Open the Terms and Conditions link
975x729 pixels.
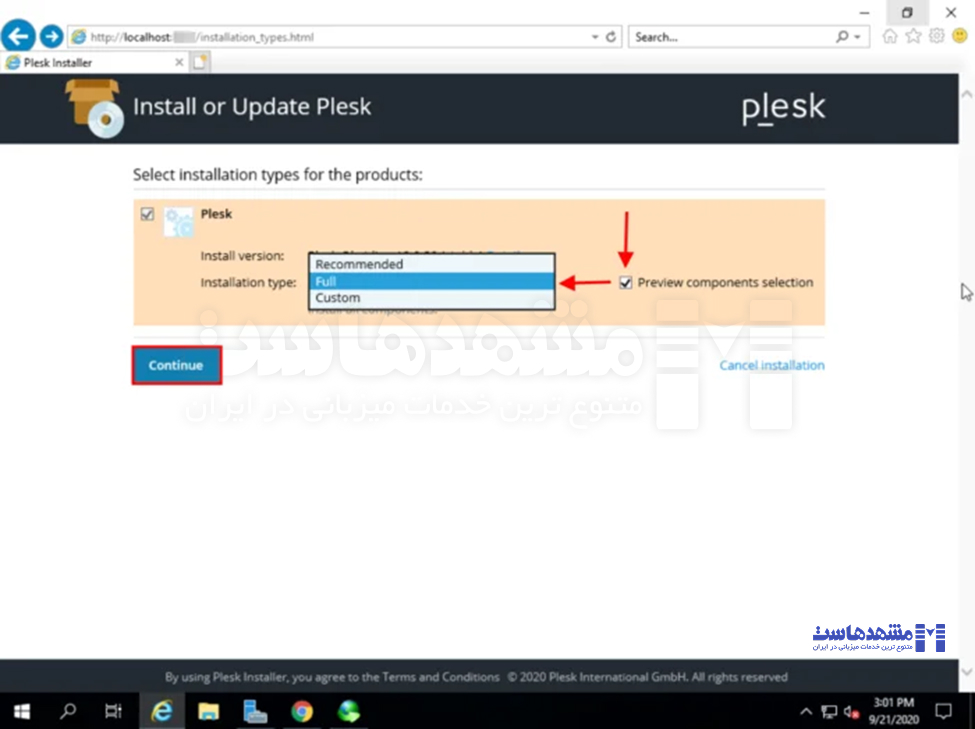[x=441, y=677]
